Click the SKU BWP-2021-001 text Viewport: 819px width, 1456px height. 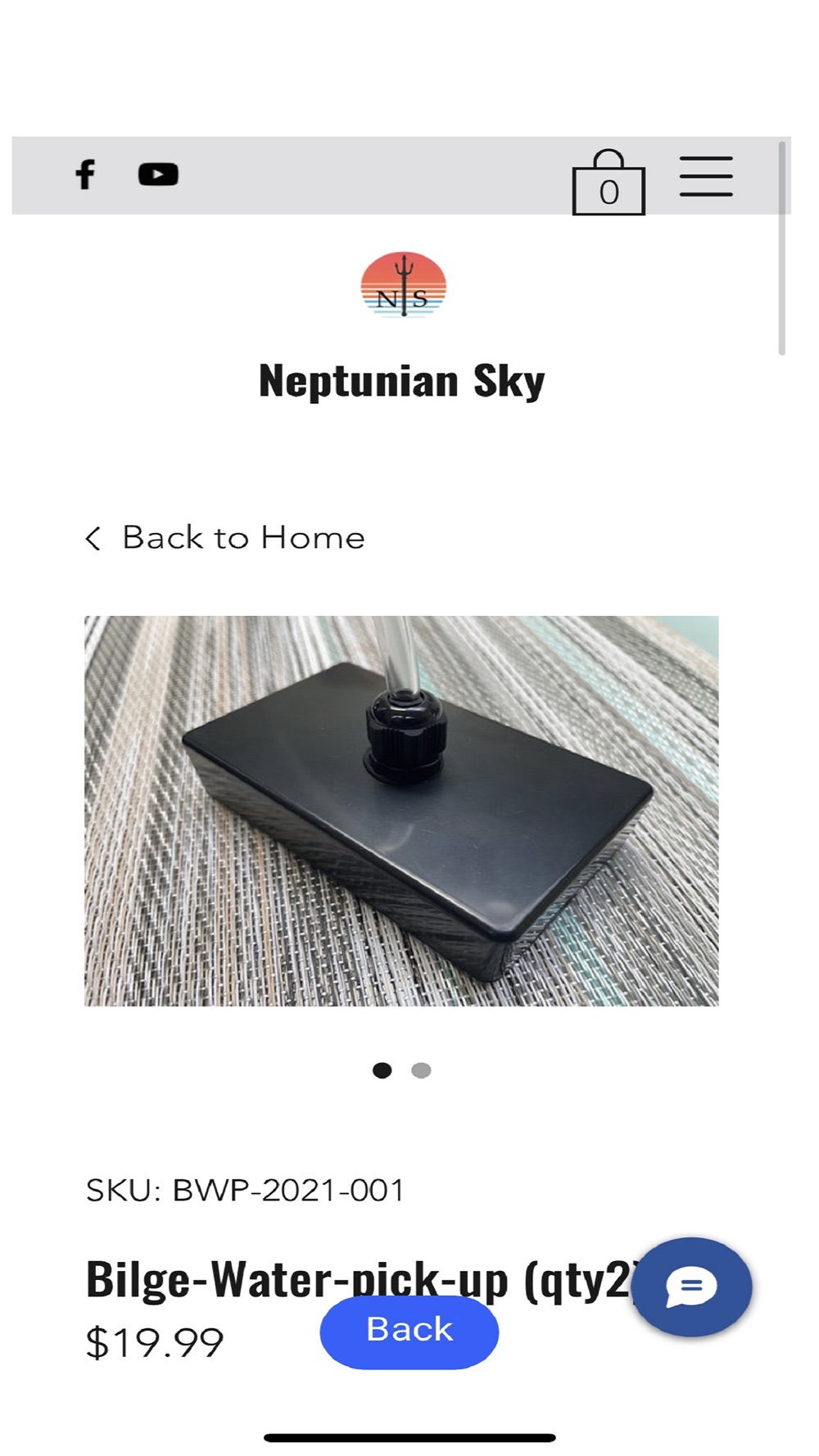[x=245, y=1191]
